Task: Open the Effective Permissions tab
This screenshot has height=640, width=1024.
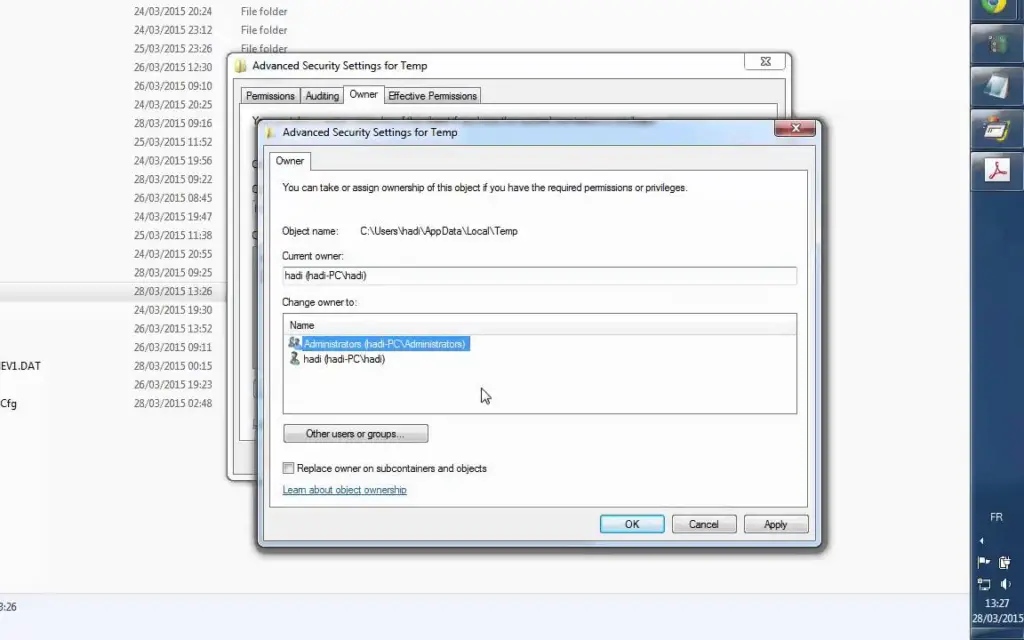Action: point(433,96)
